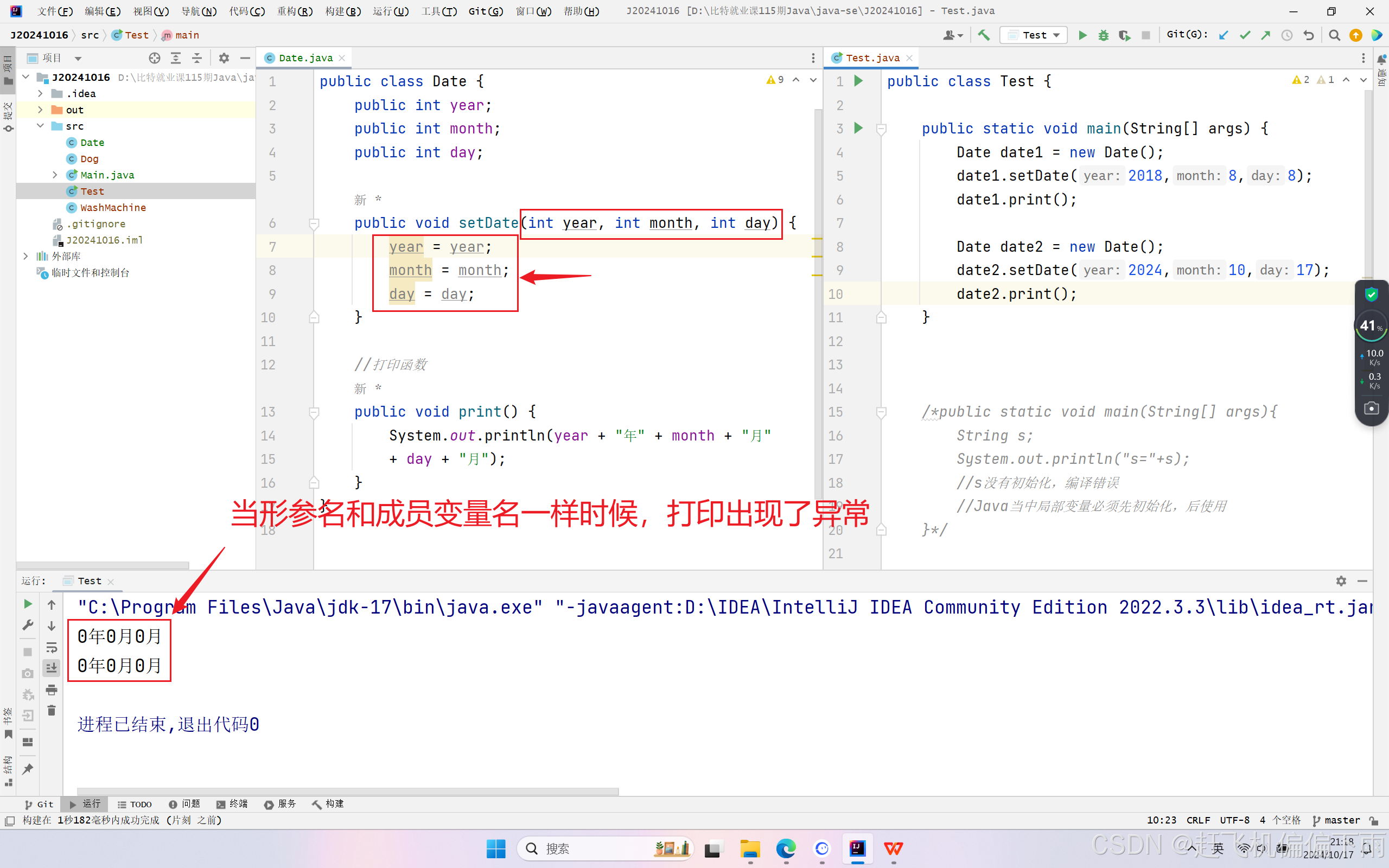The height and width of the screenshot is (868, 1389).
Task: Click Git update project arrow icon
Action: (1223, 35)
